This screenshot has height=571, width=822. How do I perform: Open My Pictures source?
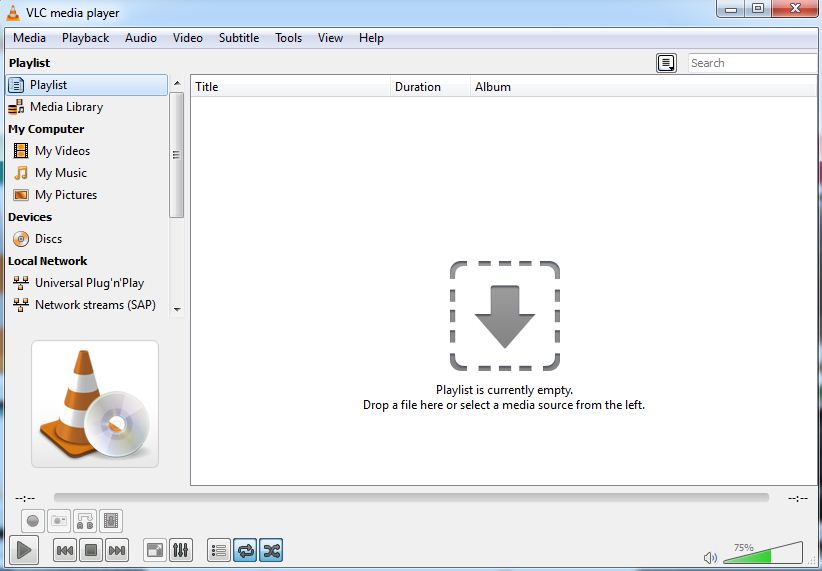coord(86,195)
